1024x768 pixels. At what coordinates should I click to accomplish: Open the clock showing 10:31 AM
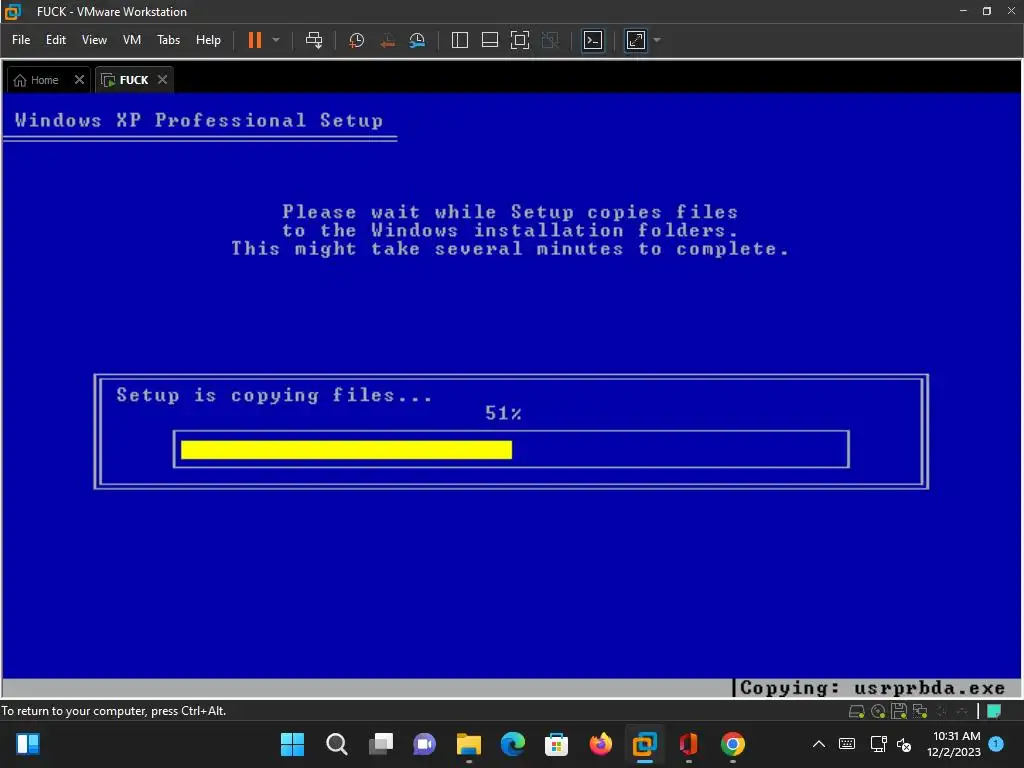coord(954,744)
